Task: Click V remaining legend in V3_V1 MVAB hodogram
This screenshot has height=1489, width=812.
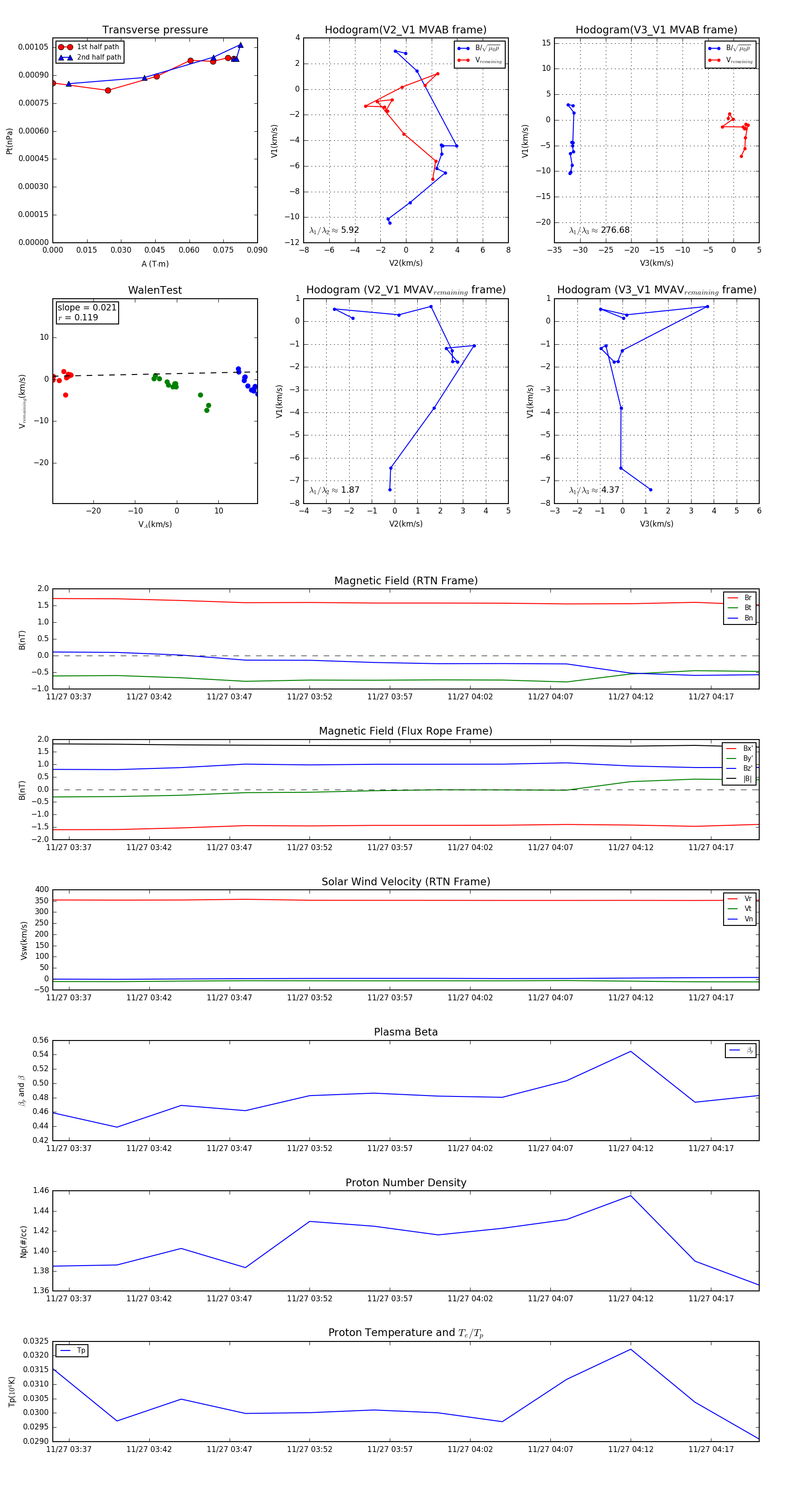Action: (x=730, y=60)
